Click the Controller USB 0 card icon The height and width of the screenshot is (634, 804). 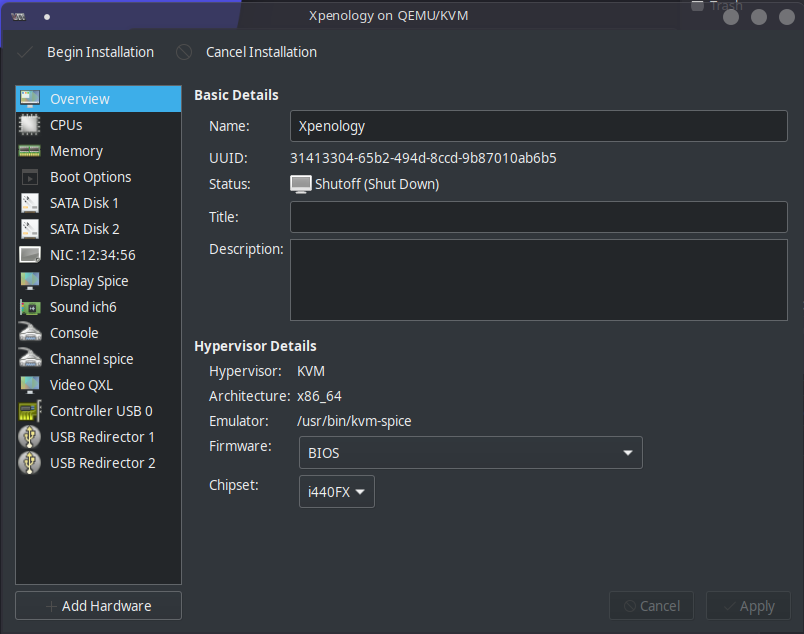30,411
